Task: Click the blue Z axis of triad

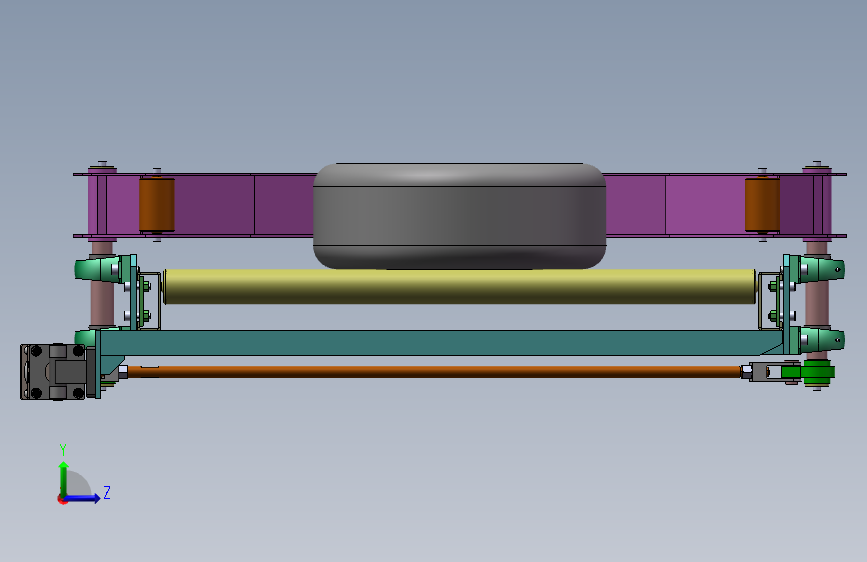Action: click(x=83, y=498)
